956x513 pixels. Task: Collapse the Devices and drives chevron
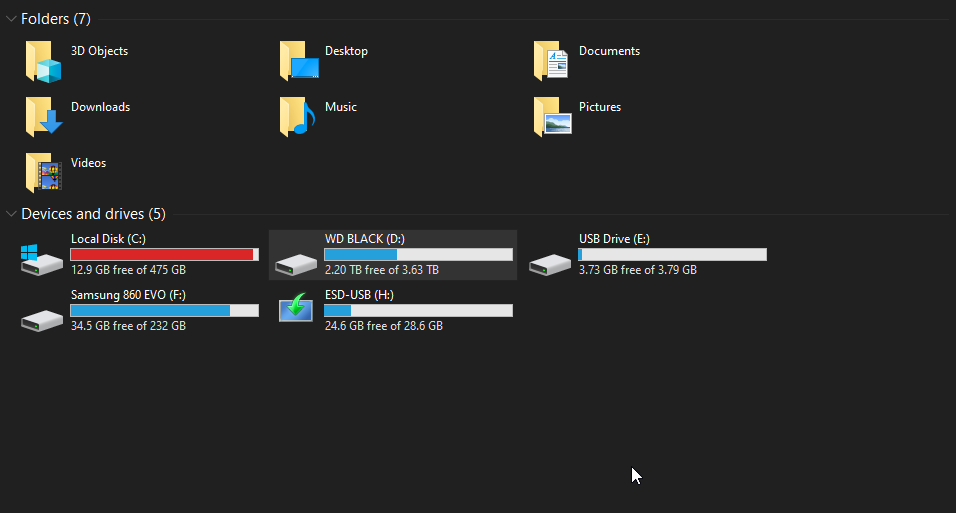pyautogui.click(x=11, y=214)
